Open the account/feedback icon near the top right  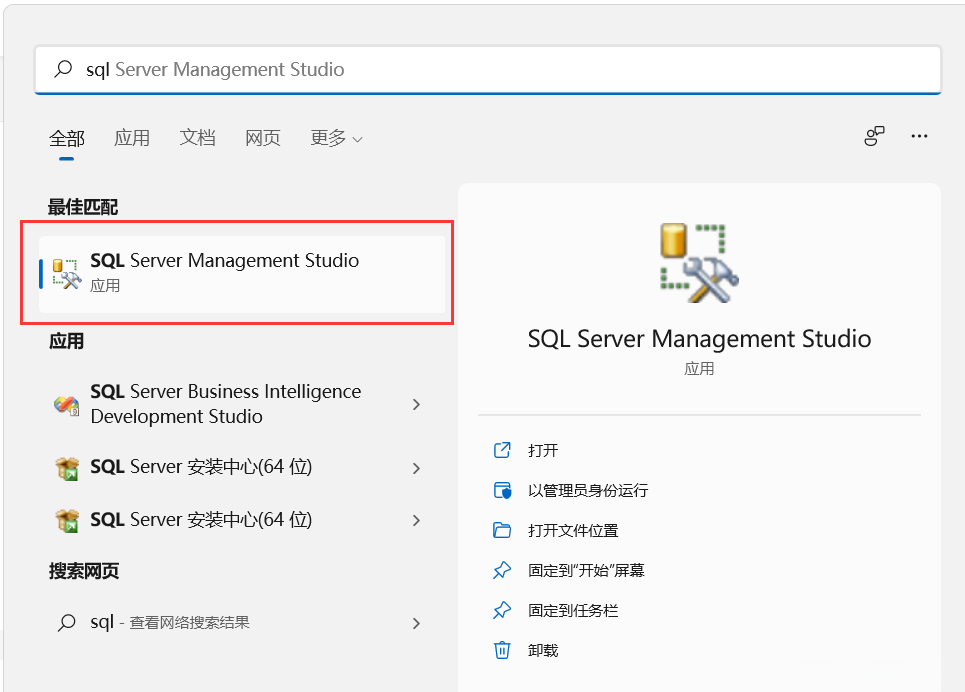(874, 137)
